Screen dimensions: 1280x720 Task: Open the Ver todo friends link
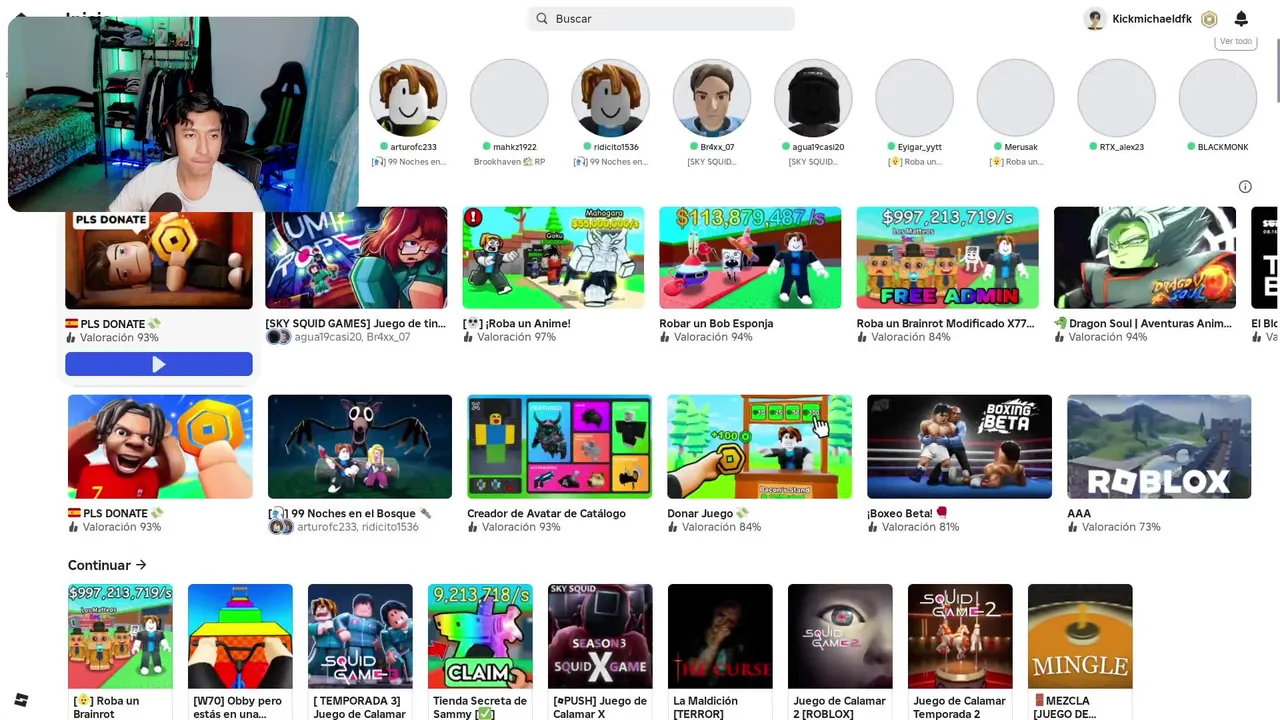coord(1236,41)
